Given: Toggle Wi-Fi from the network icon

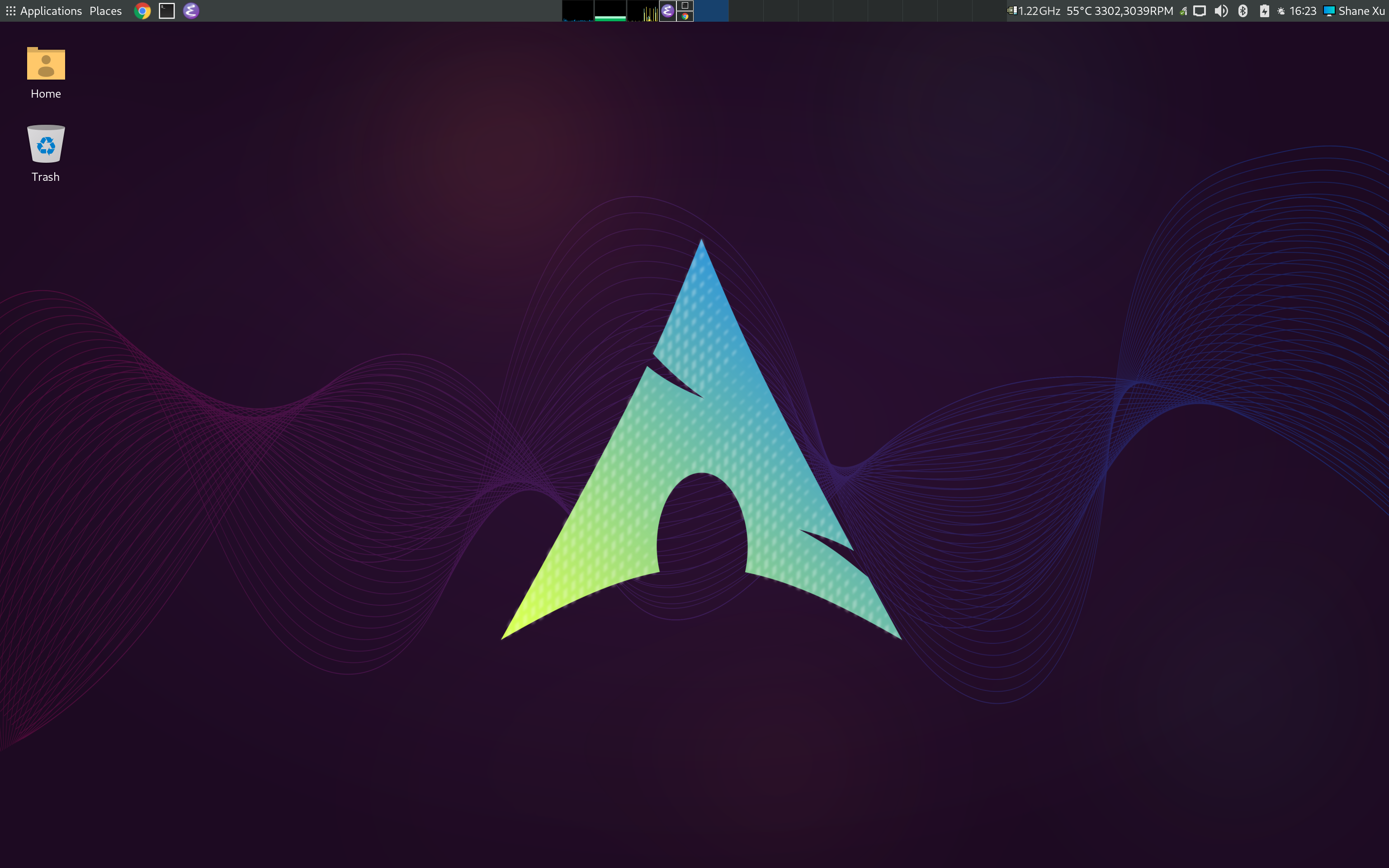Looking at the screenshot, I should [x=1184, y=11].
